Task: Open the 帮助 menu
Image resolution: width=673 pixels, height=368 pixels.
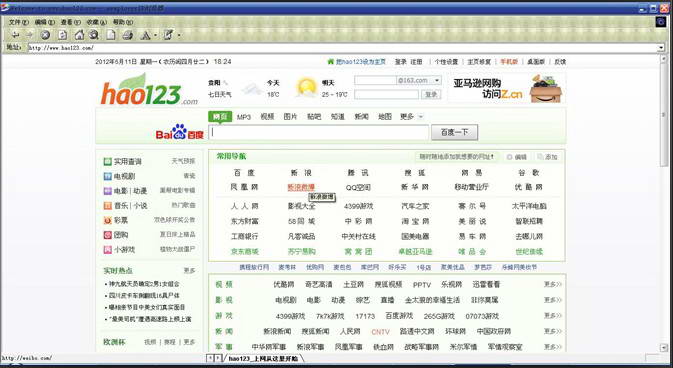Action: pyautogui.click(x=122, y=22)
